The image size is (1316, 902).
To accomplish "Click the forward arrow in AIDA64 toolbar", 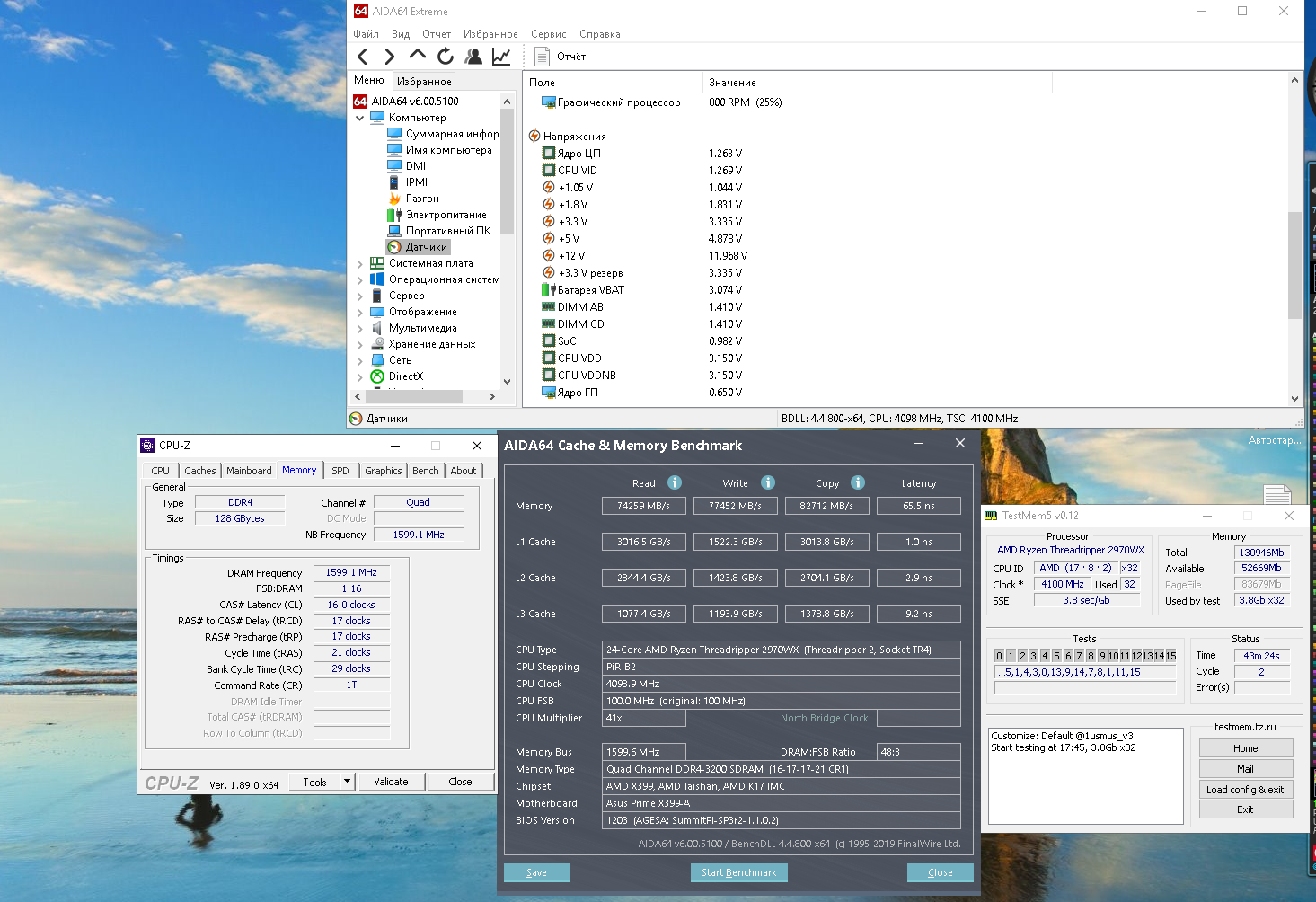I will tap(390, 57).
